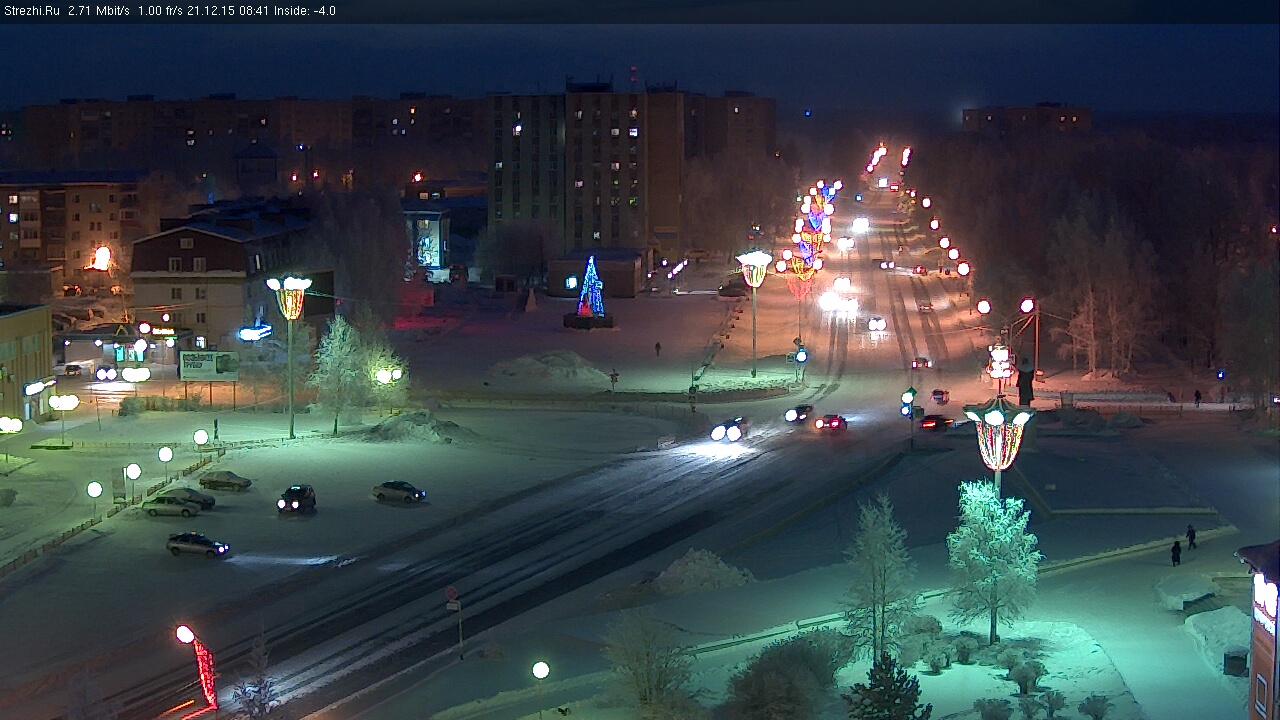Click the Strezhi.Ru overlay text
The width and height of the screenshot is (1280, 720).
(32, 11)
